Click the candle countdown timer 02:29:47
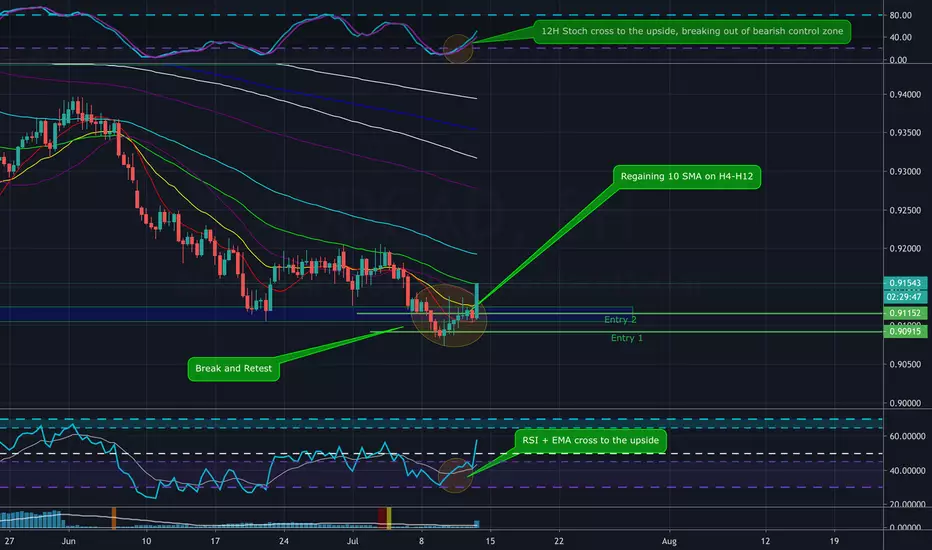The height and width of the screenshot is (550, 932). click(x=905, y=296)
